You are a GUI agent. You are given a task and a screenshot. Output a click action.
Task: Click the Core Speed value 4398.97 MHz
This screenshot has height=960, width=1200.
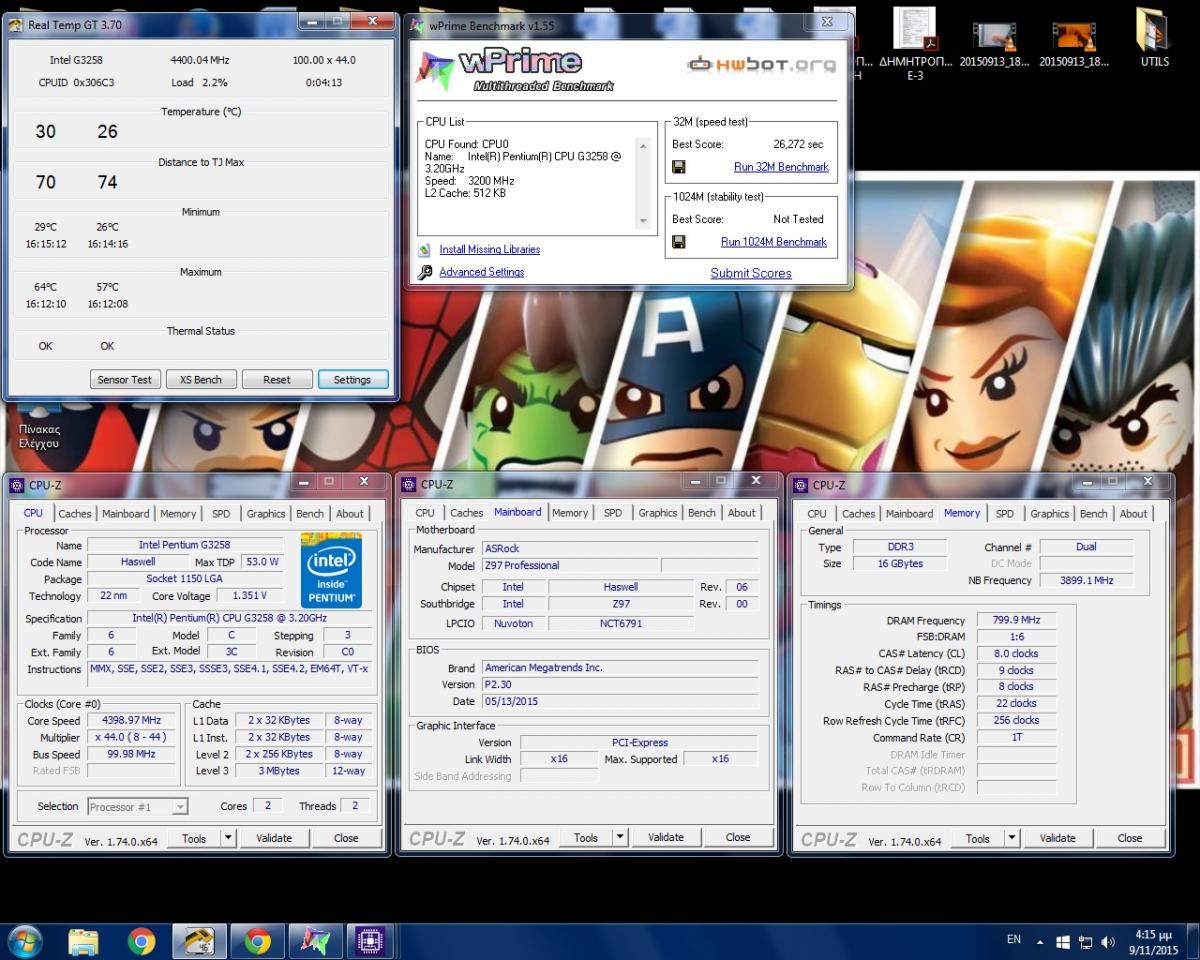tap(131, 720)
